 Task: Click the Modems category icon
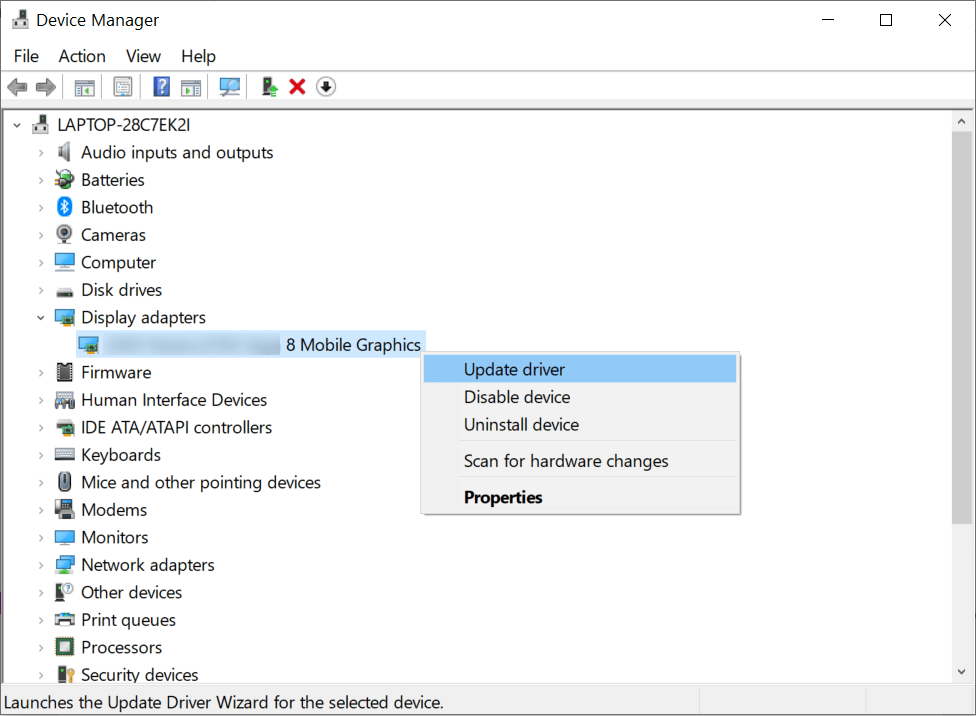64,509
